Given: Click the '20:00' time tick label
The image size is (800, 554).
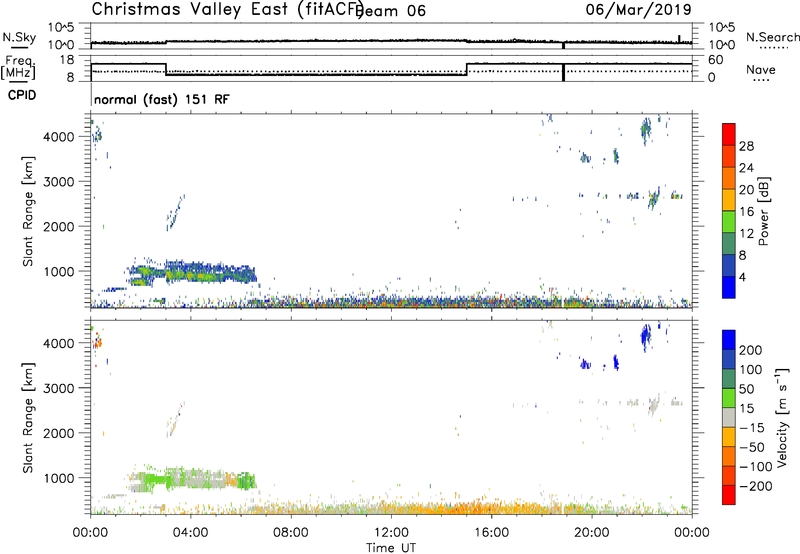Looking at the screenshot, I should pos(591,533).
